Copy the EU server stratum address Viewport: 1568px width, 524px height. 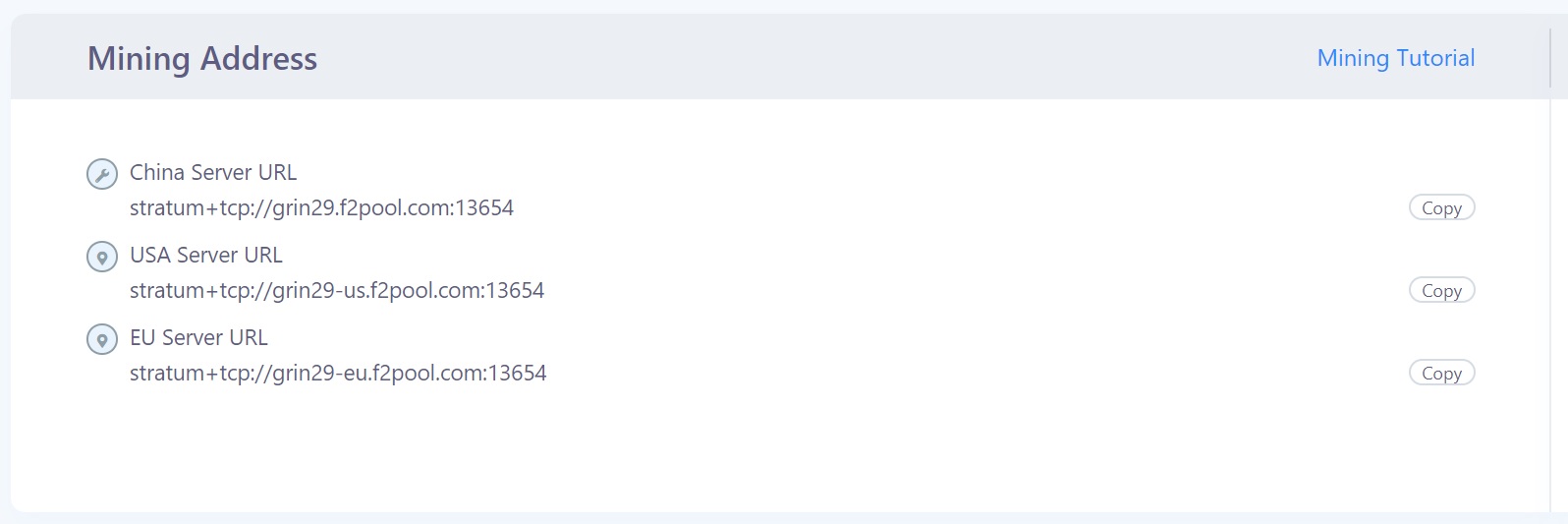(1441, 373)
